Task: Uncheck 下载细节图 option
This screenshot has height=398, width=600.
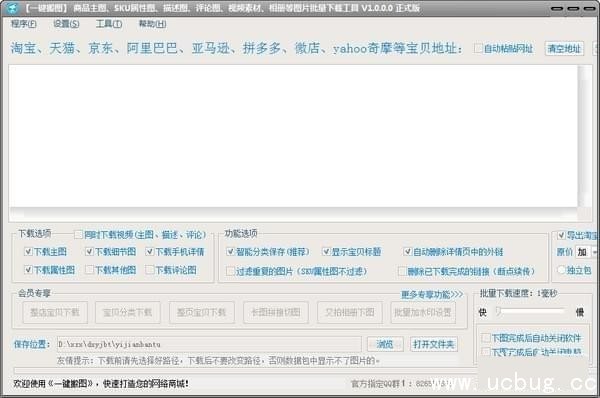Action: 89,251
